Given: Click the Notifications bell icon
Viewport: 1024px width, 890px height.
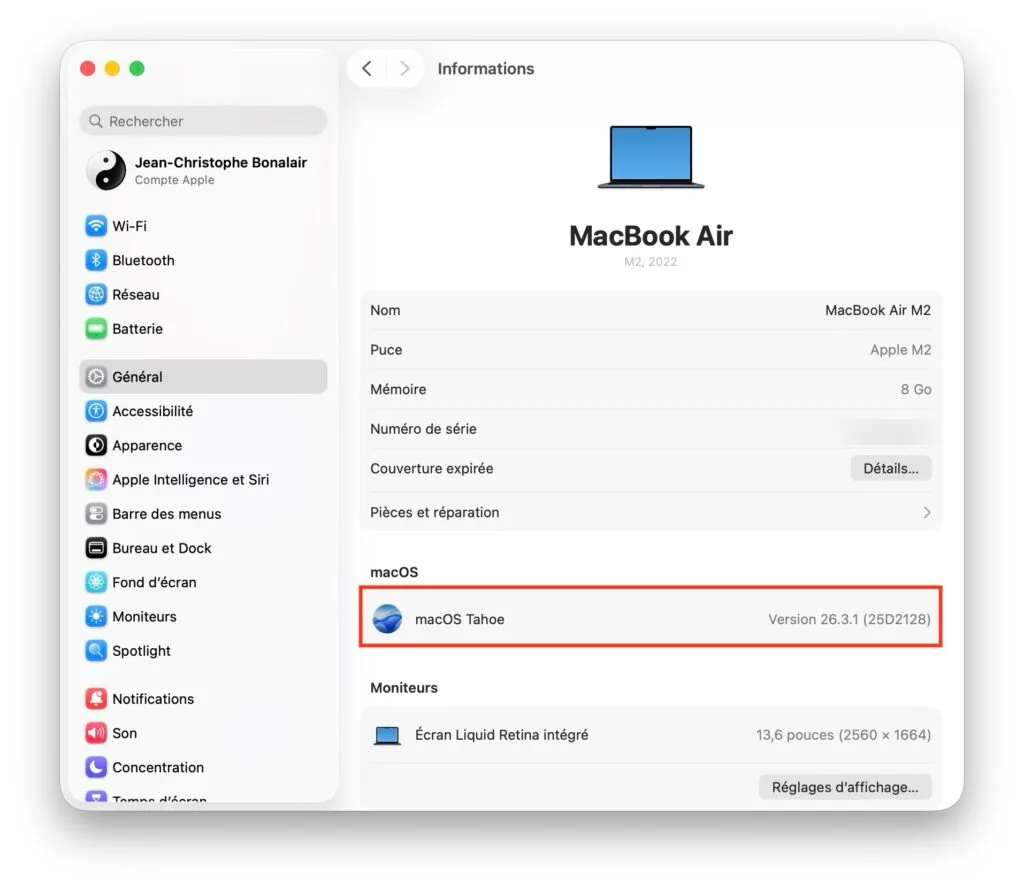Looking at the screenshot, I should pyautogui.click(x=96, y=699).
